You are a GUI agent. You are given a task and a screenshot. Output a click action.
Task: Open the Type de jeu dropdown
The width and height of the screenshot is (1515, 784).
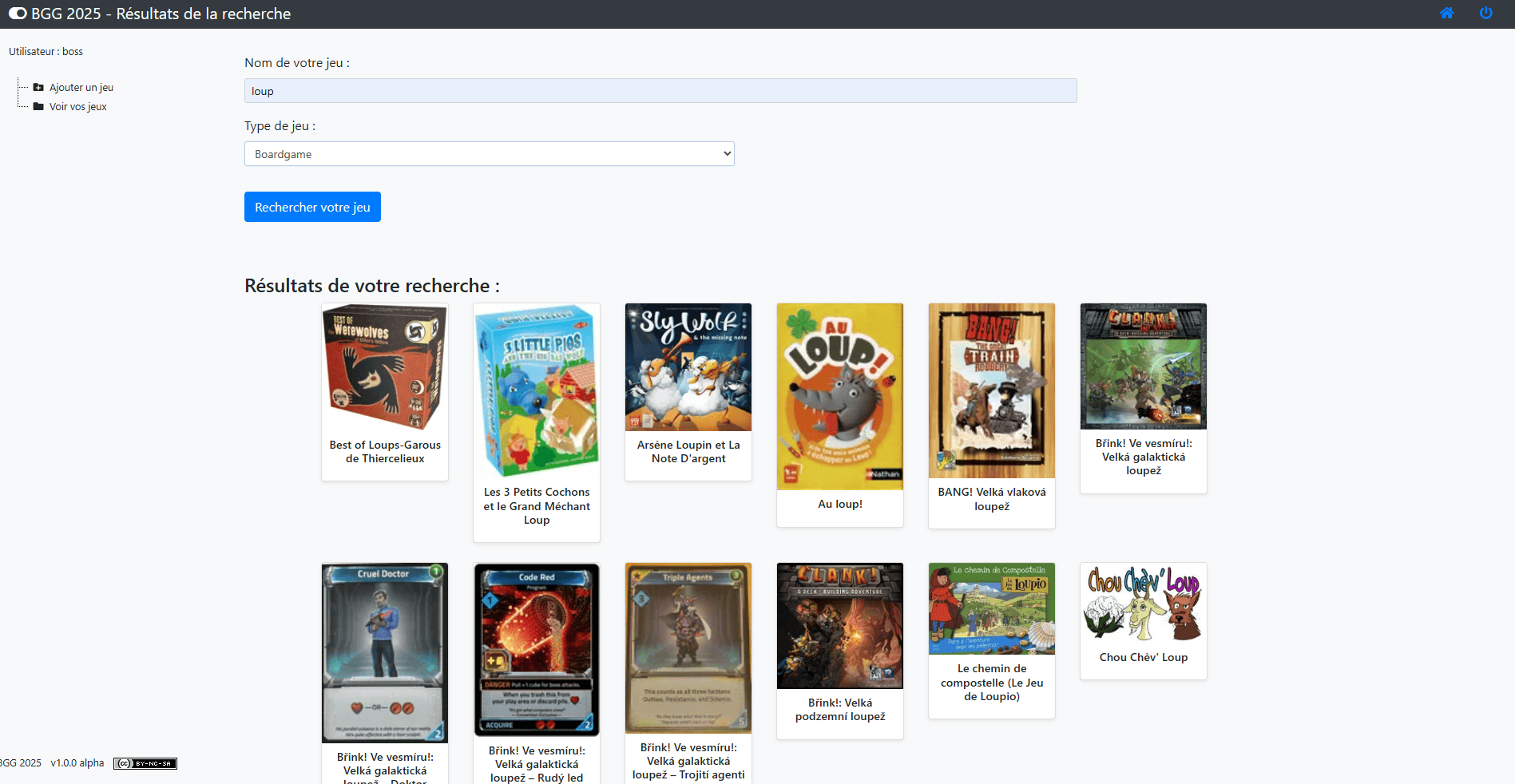[490, 154]
